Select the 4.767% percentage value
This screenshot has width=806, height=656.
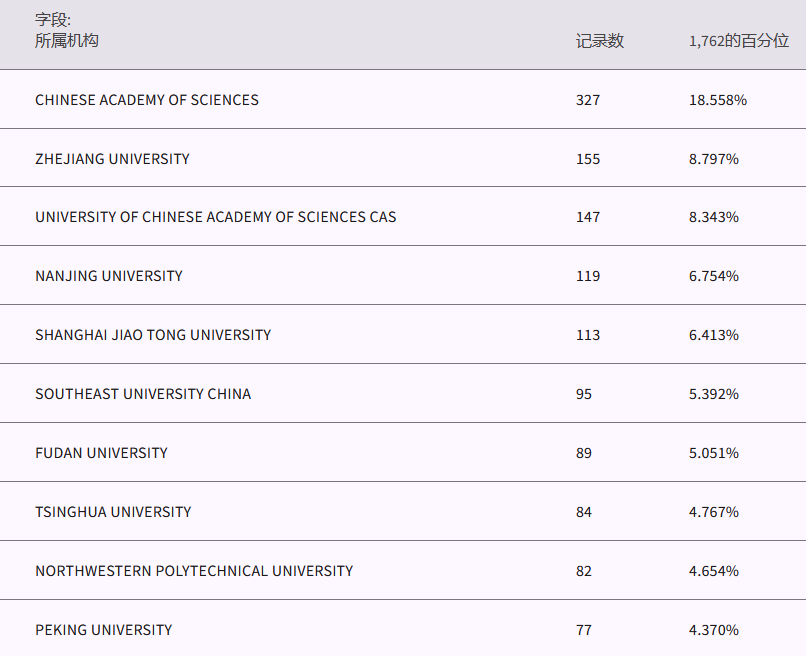[714, 512]
